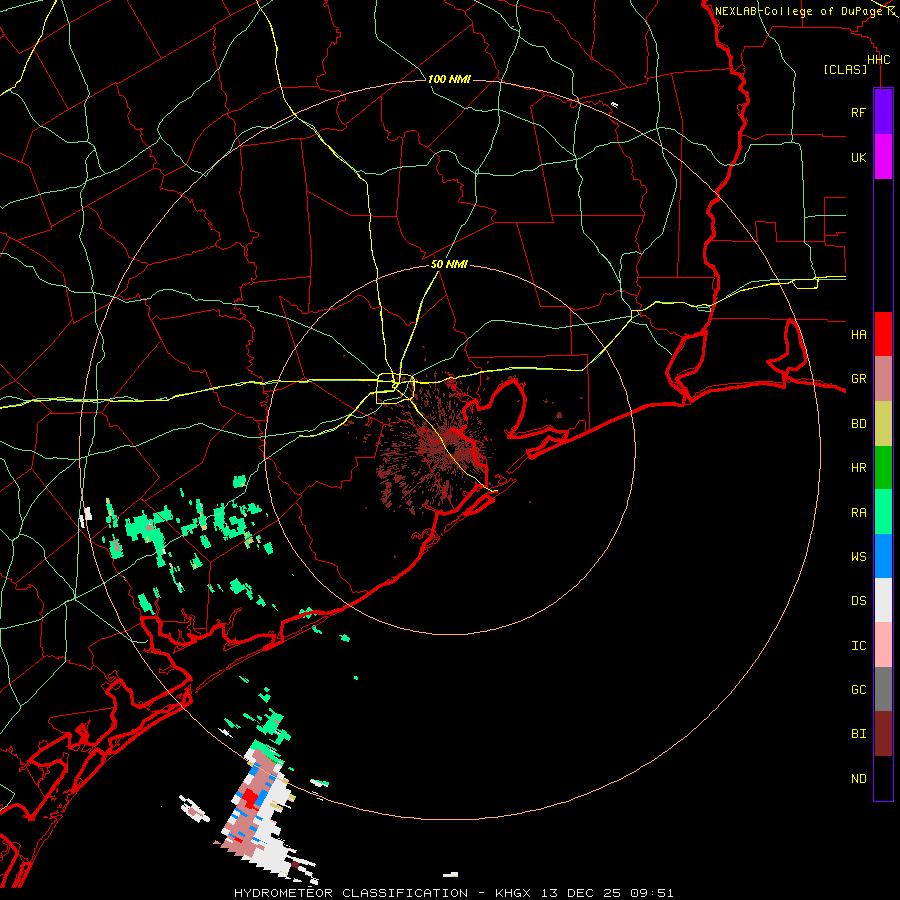Click the BD legend label
900x900 pixels.
tap(859, 424)
